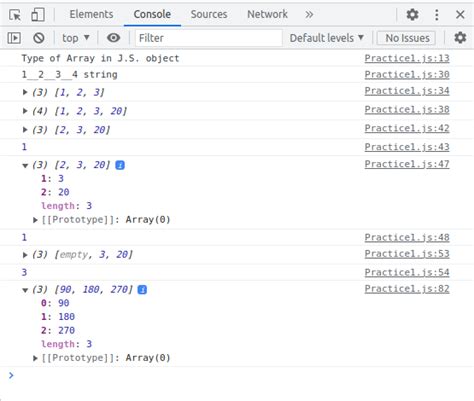Open source link Practice1.js:42

pyautogui.click(x=407, y=128)
